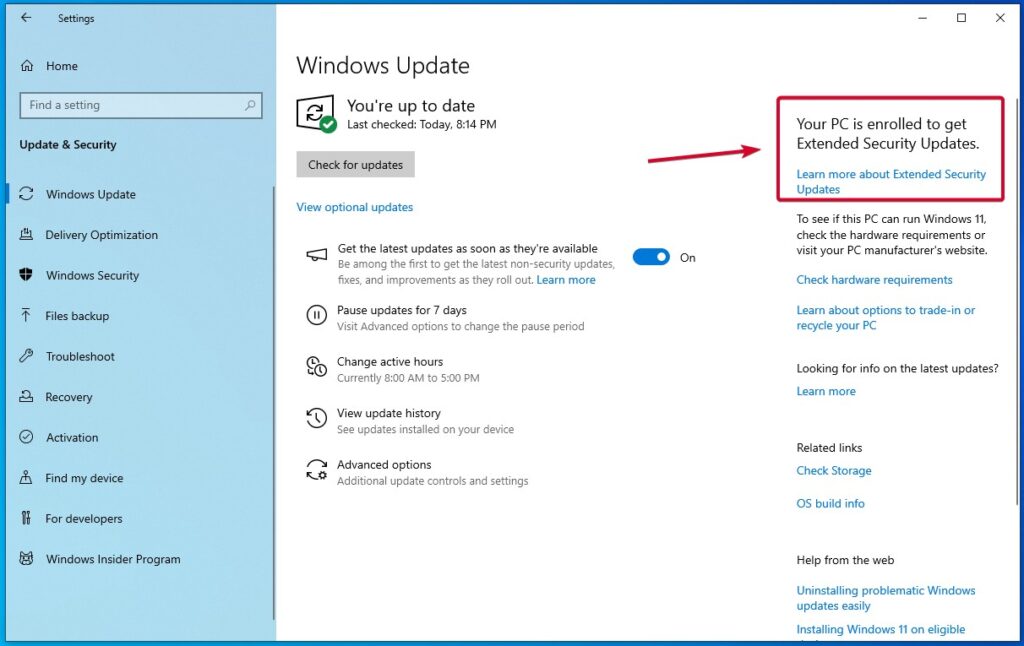Click Check hardware requirements for Windows 11
Viewport: 1024px width, 646px height.
(874, 279)
